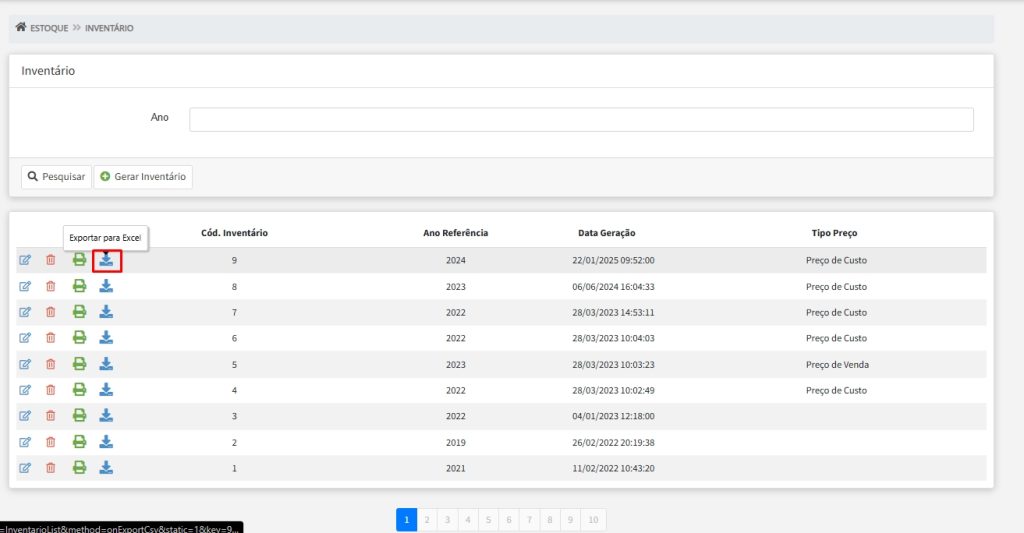Print inventory with code 9
Screen dimensions: 1024x533
(x=79, y=260)
